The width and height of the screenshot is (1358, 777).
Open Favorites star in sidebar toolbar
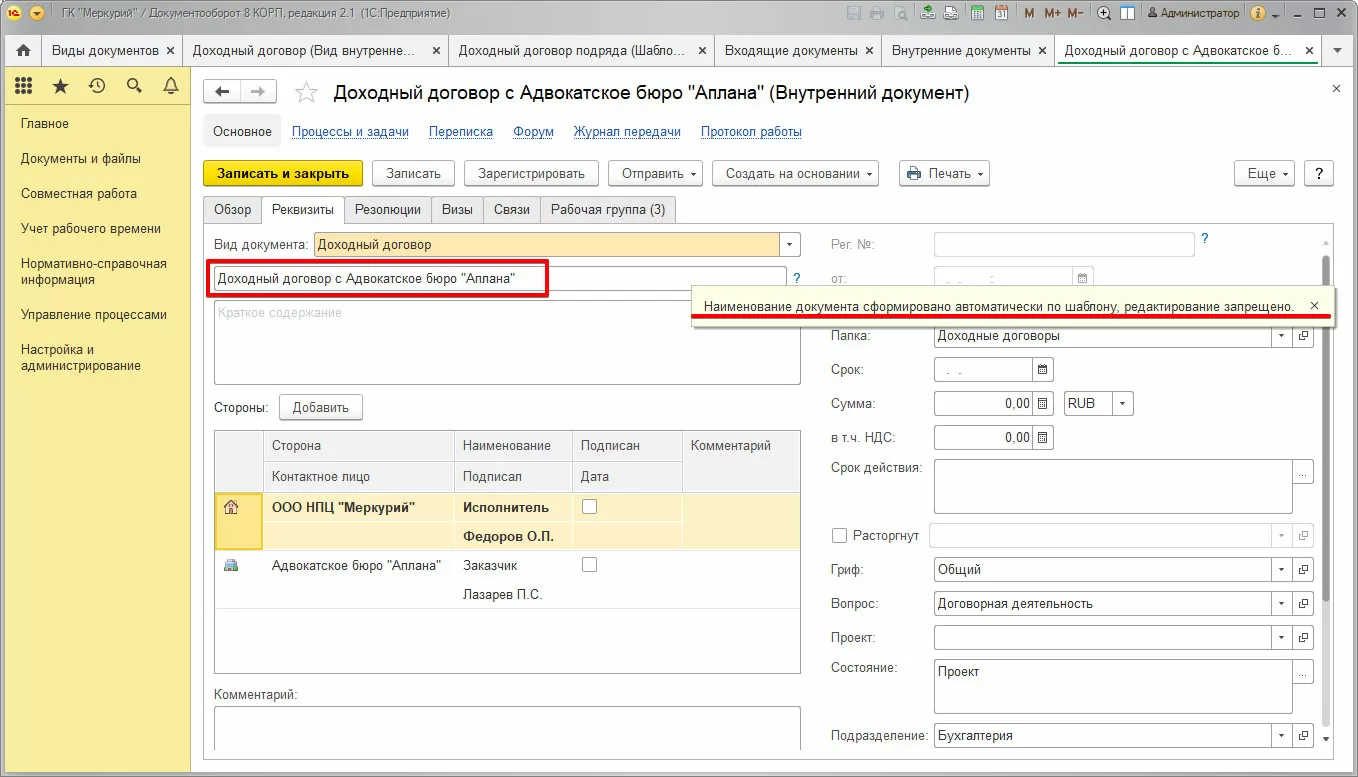pyautogui.click(x=60, y=87)
